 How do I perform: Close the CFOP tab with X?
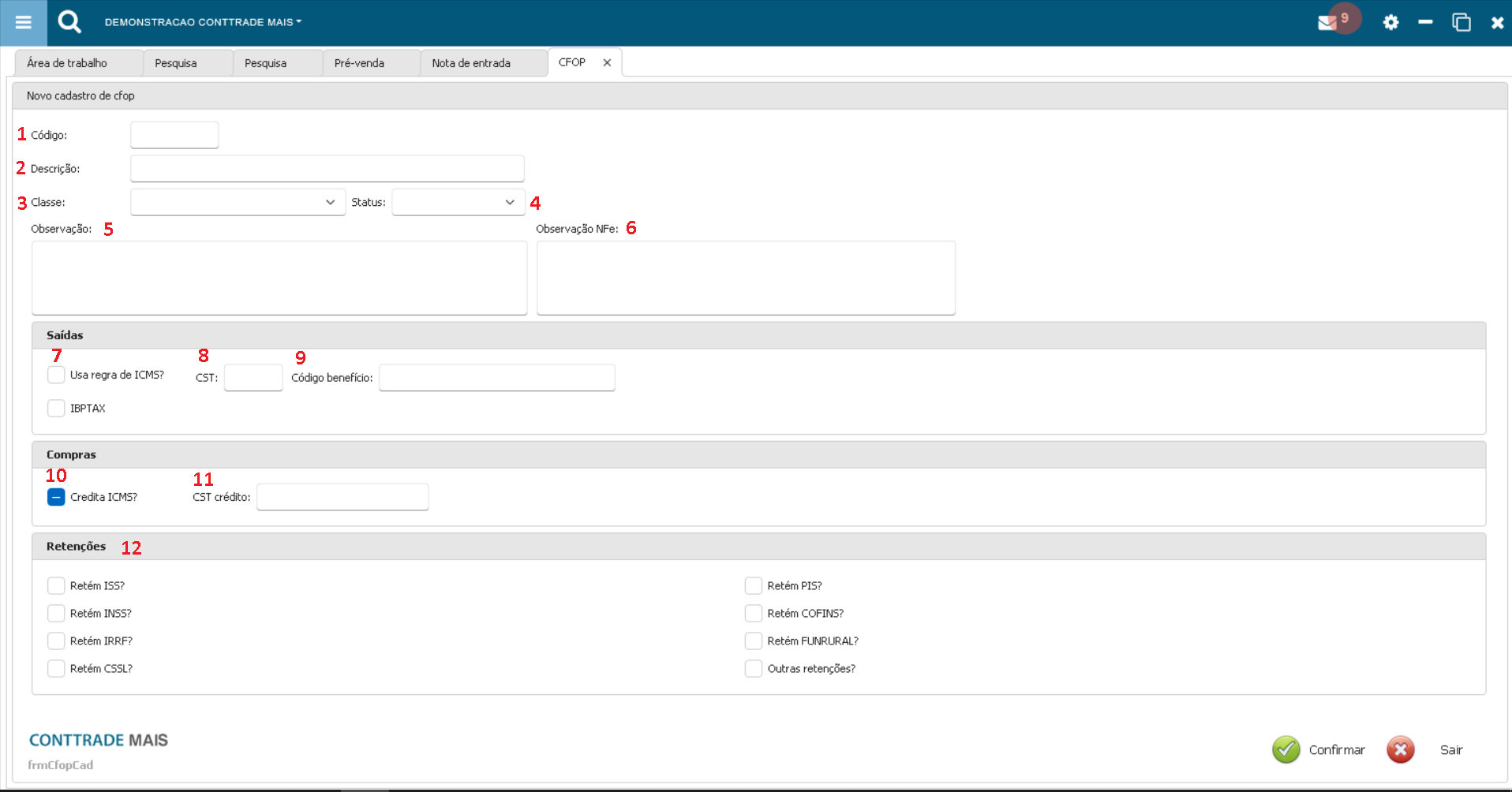click(607, 63)
